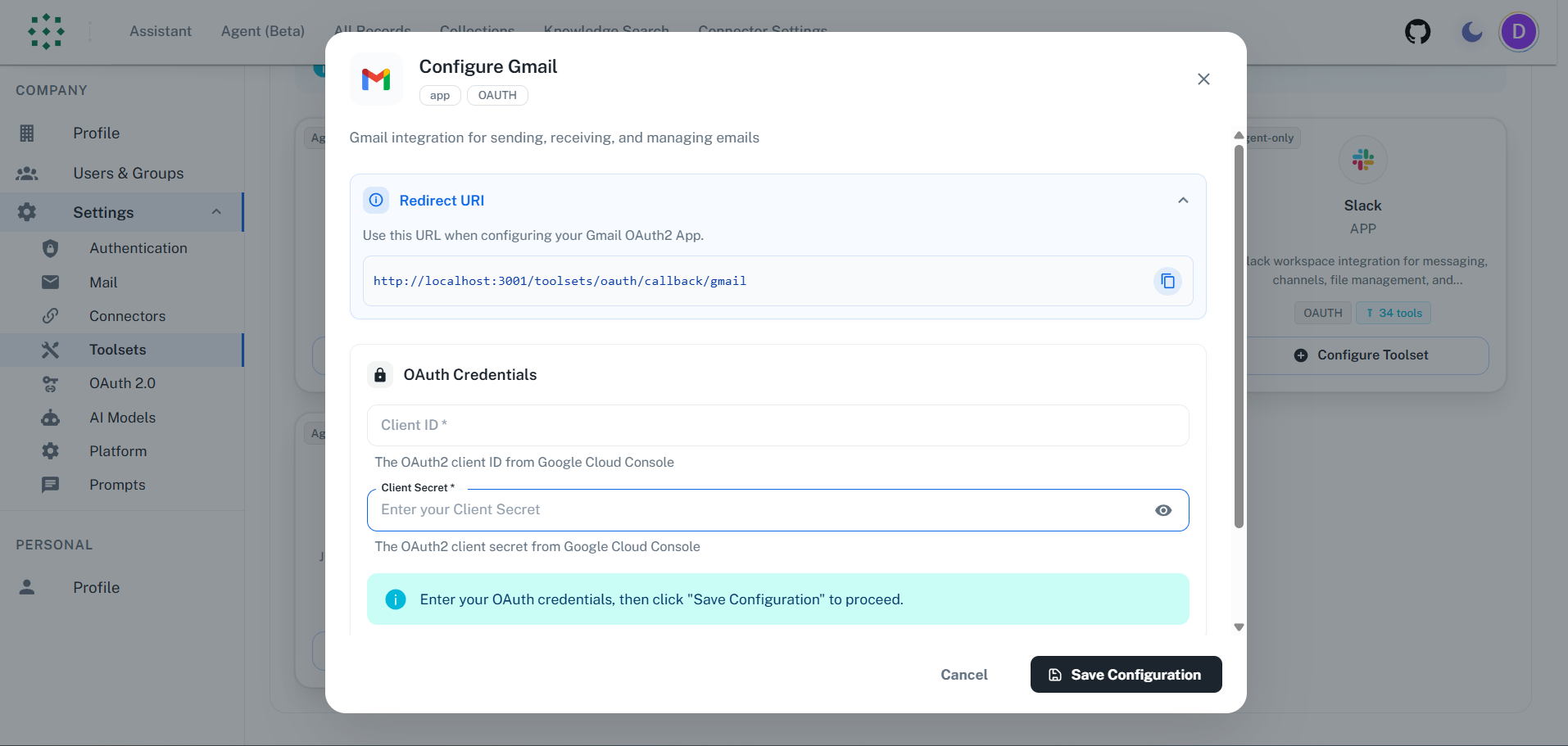1568x746 pixels.
Task: Click the Mail envelope icon in sidebar
Action: 50,282
